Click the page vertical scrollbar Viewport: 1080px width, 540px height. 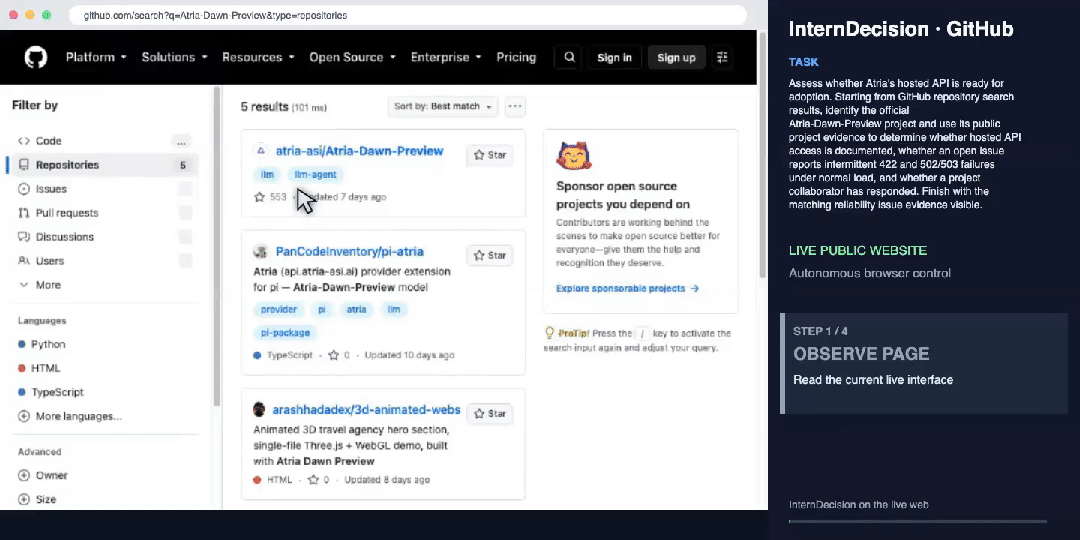coord(762,155)
